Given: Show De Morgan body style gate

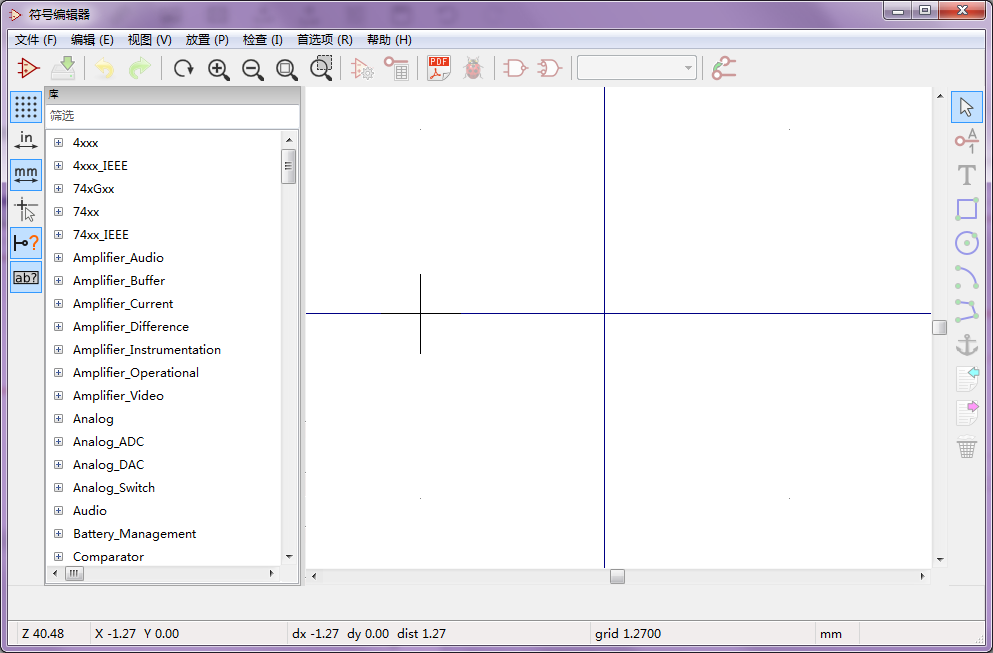Looking at the screenshot, I should [x=550, y=68].
